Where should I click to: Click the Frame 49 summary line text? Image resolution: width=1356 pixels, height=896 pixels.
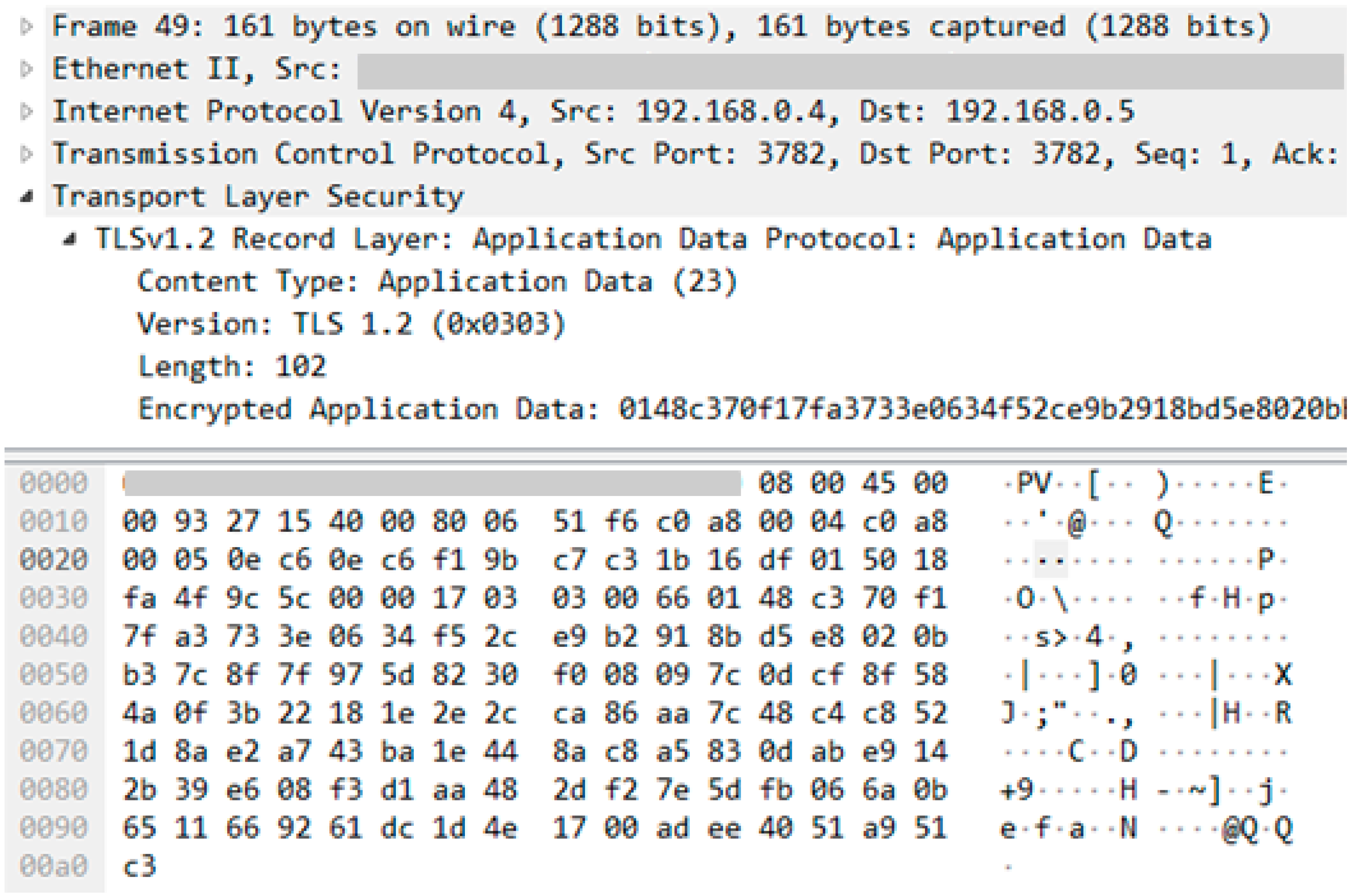[x=661, y=26]
